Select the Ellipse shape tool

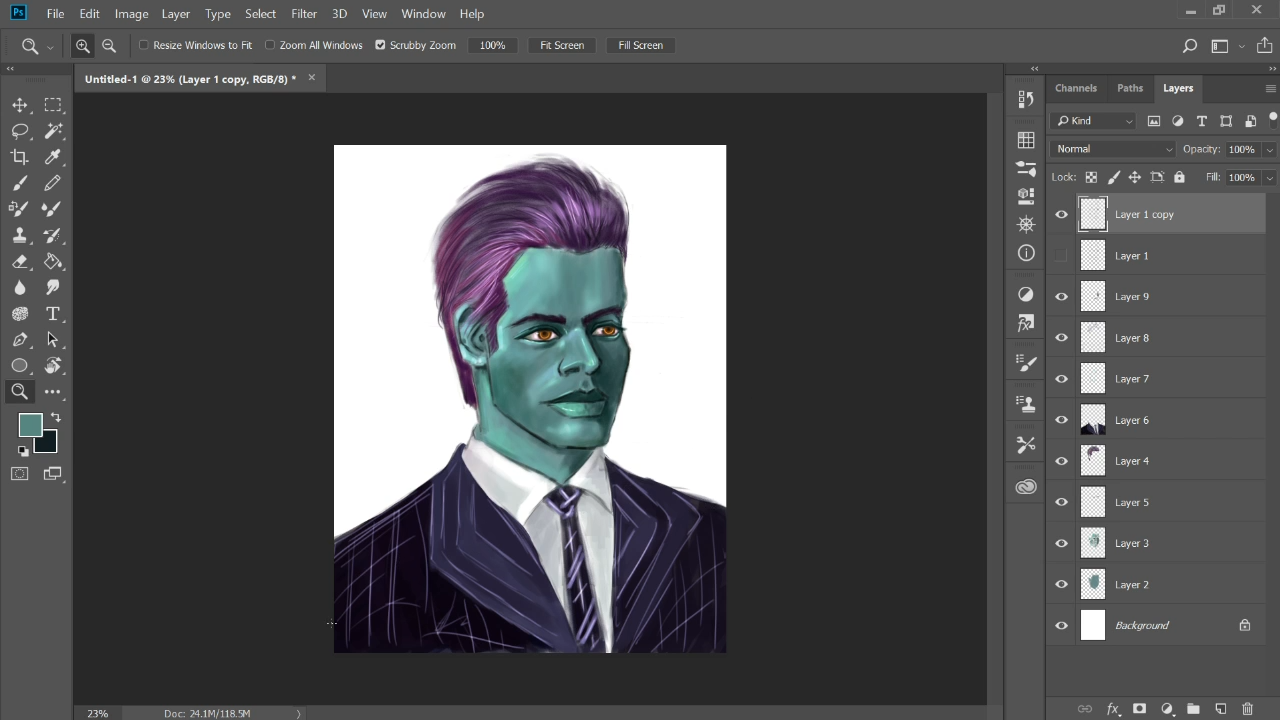pos(20,365)
